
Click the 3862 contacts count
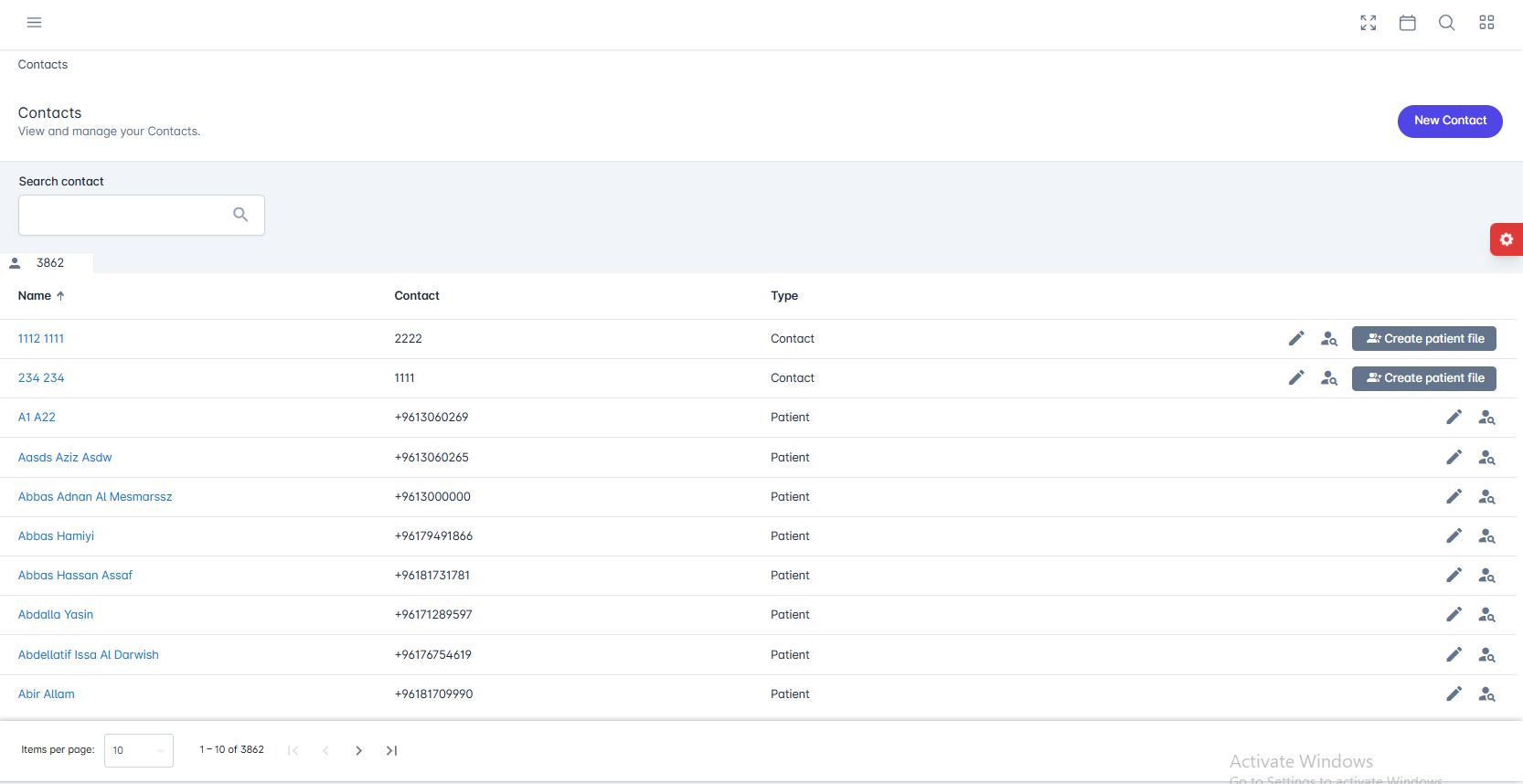(x=50, y=263)
